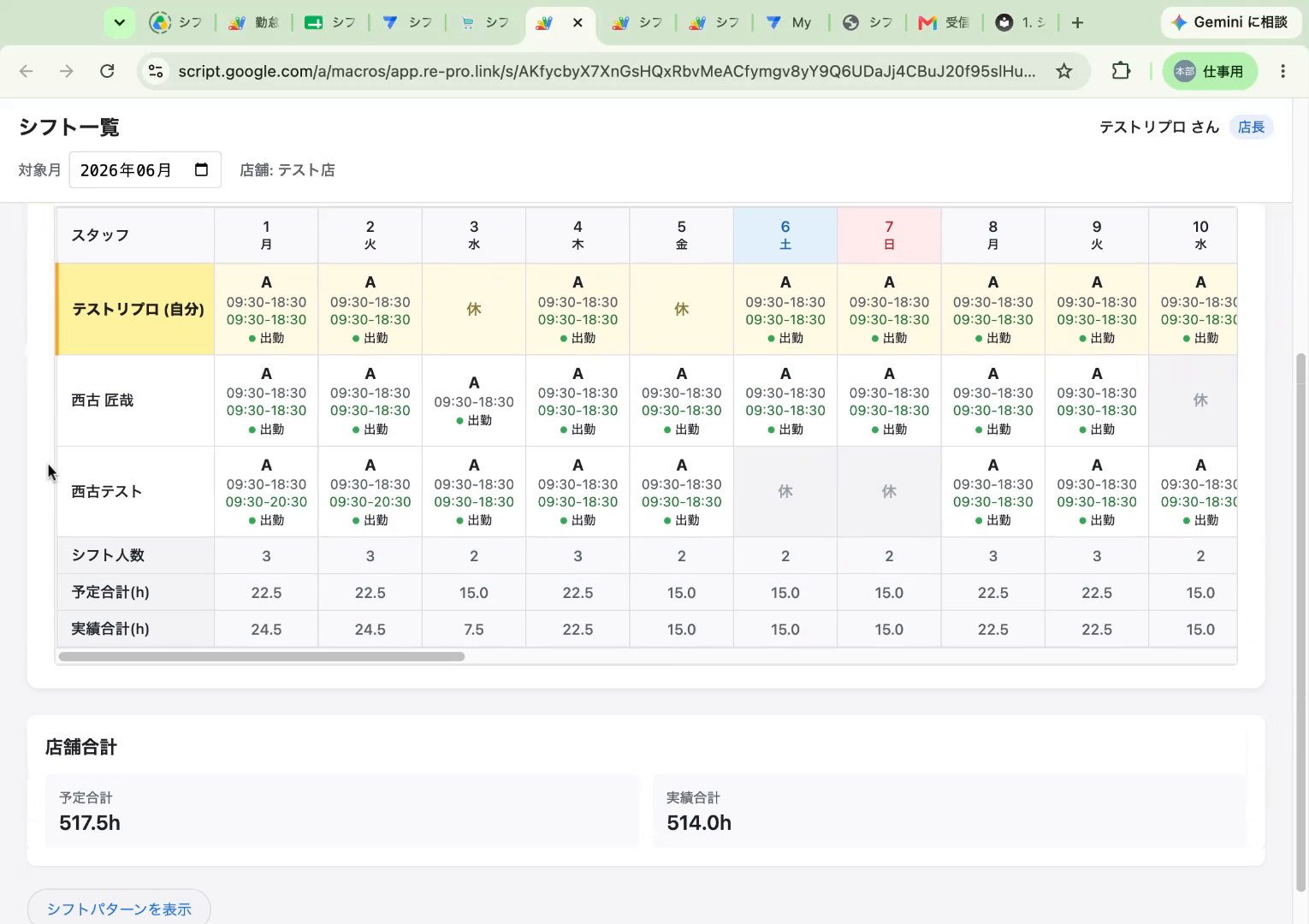Click 西古テスト's day 2 shift cell

(370, 492)
